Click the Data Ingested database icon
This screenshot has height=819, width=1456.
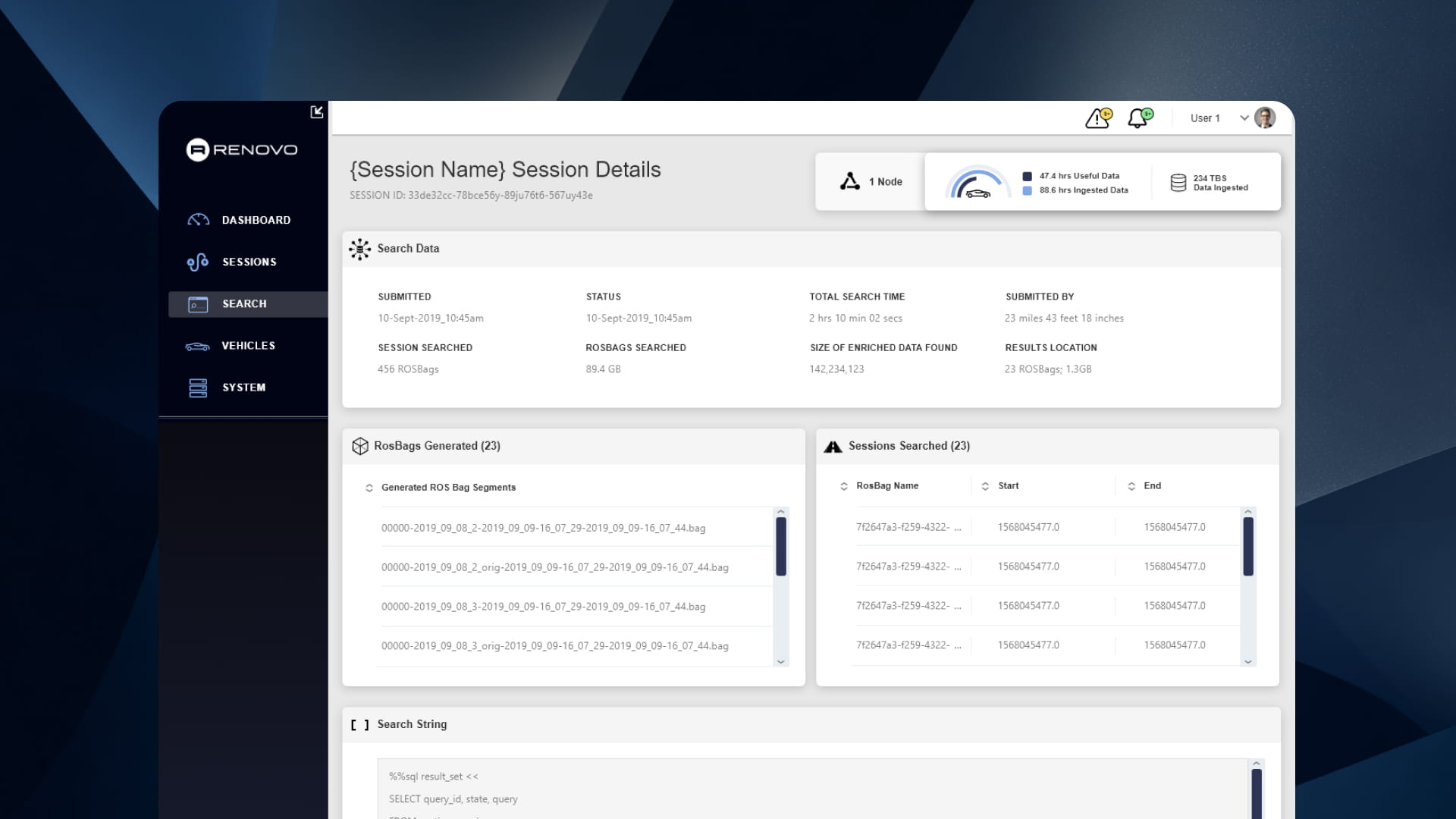pos(1178,183)
